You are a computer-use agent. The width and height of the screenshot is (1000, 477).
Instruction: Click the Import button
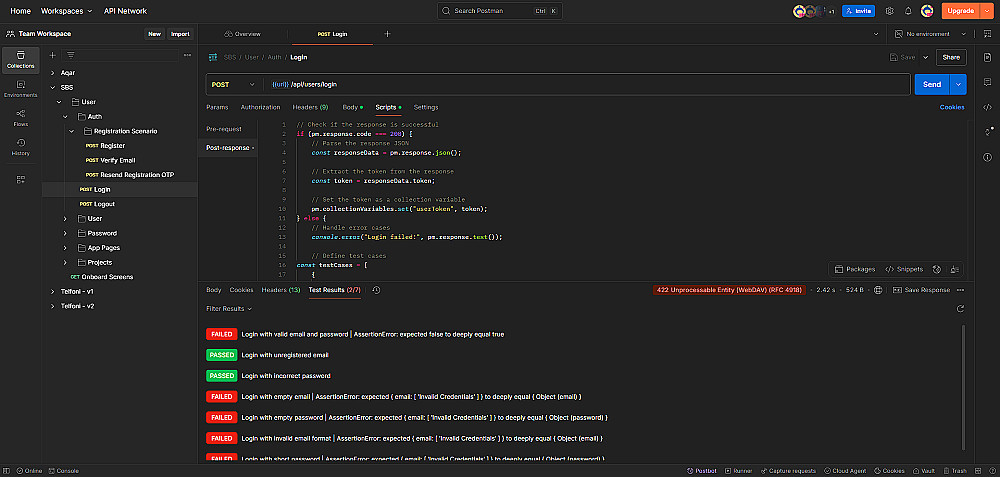180,34
